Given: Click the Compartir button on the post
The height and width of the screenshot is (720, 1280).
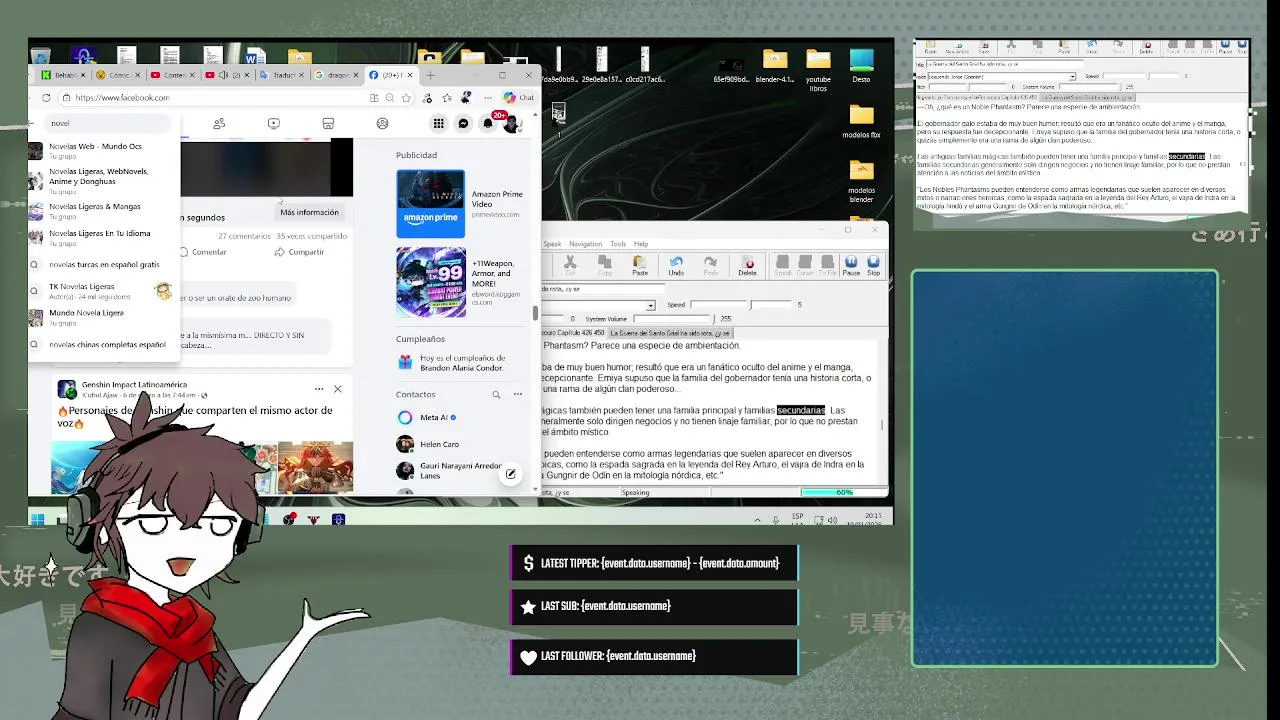Looking at the screenshot, I should click(299, 252).
